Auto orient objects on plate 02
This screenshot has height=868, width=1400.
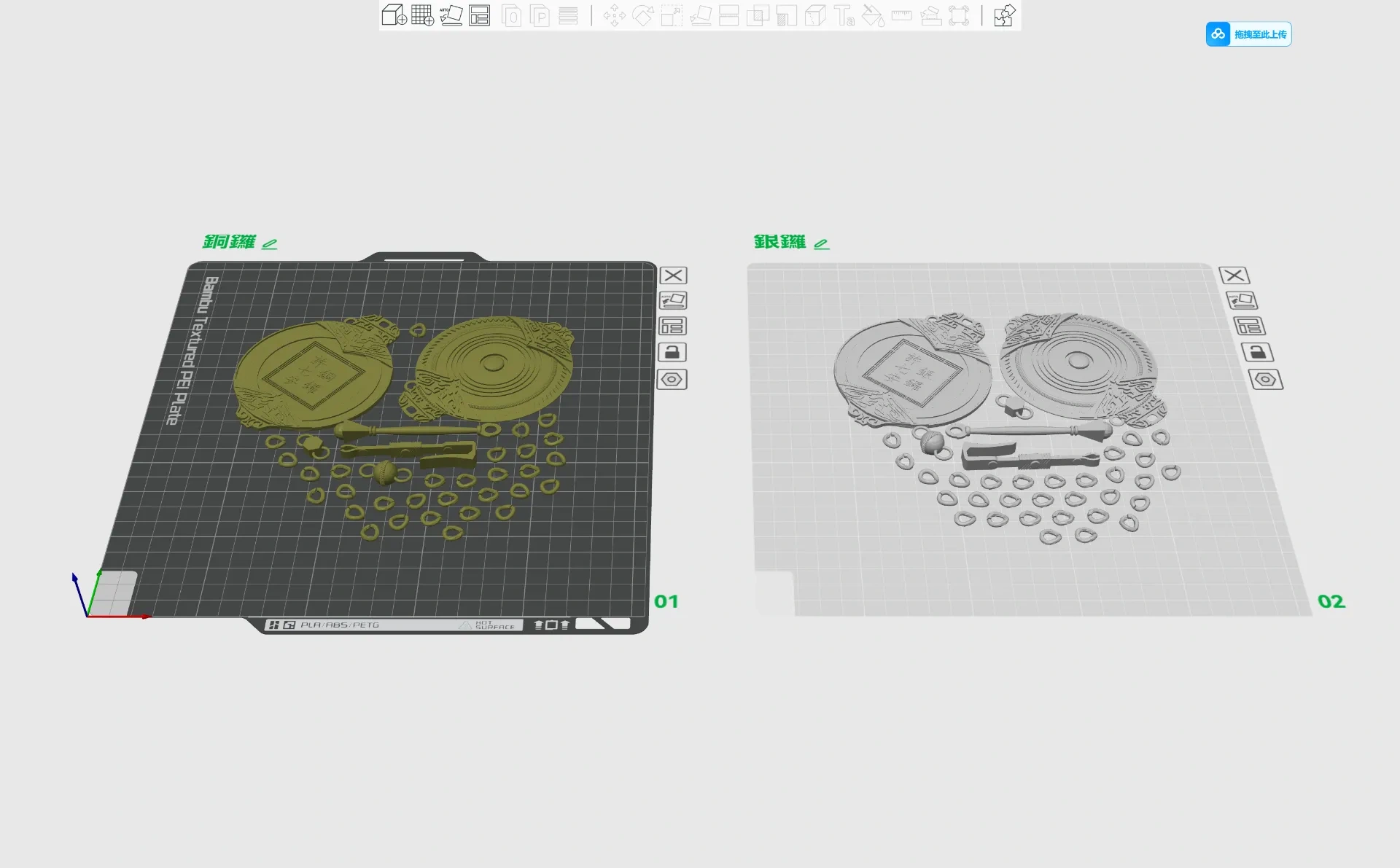(x=1242, y=300)
